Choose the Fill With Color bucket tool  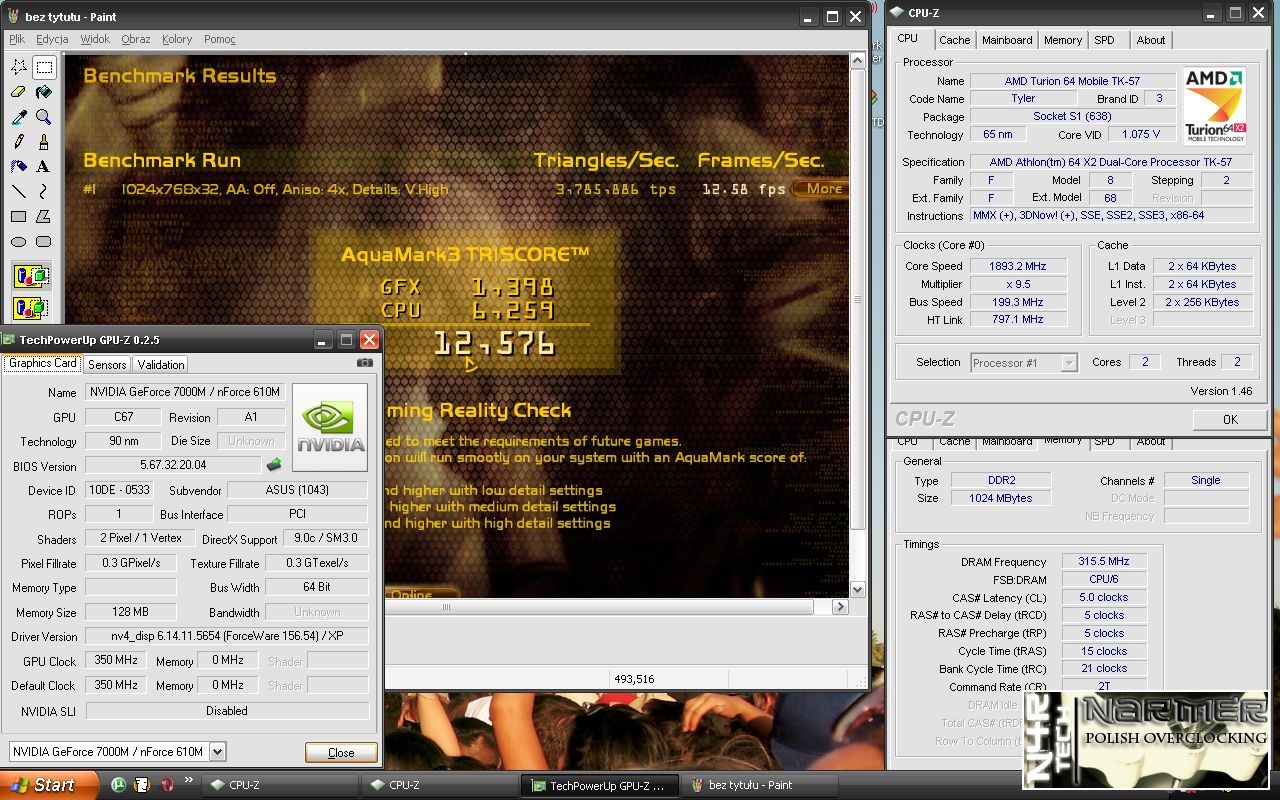coord(44,93)
